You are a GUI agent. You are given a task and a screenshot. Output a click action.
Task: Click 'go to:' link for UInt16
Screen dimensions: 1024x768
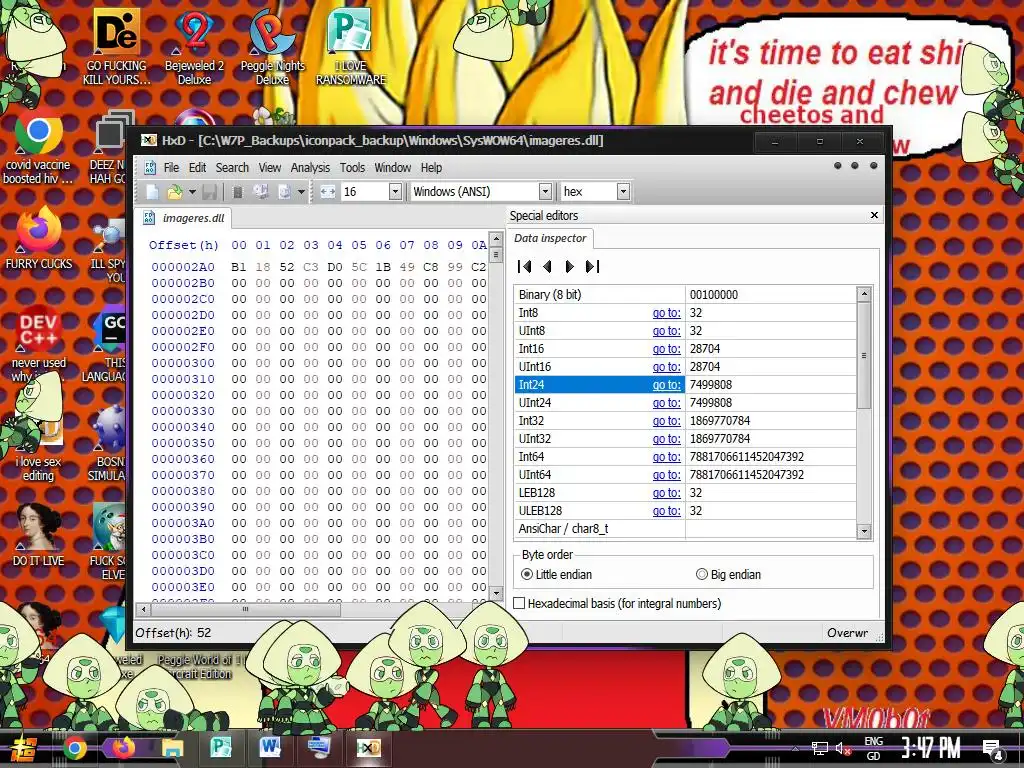666,367
